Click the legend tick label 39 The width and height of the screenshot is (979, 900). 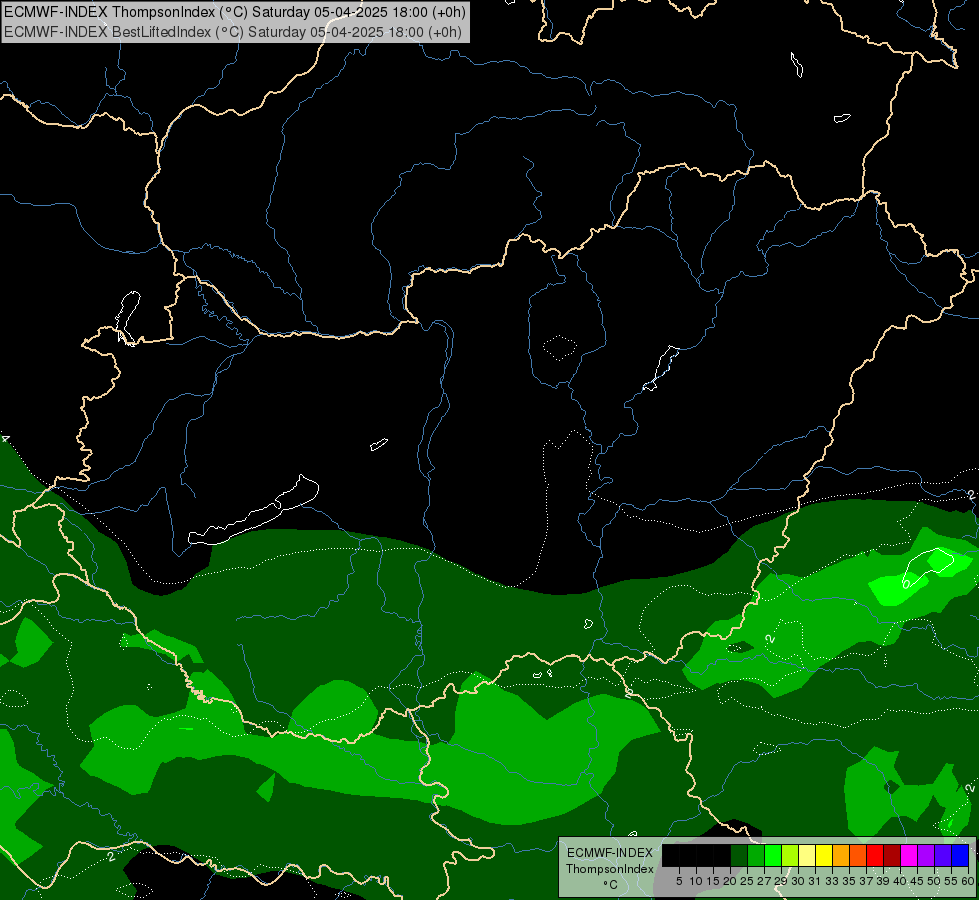pos(883,881)
